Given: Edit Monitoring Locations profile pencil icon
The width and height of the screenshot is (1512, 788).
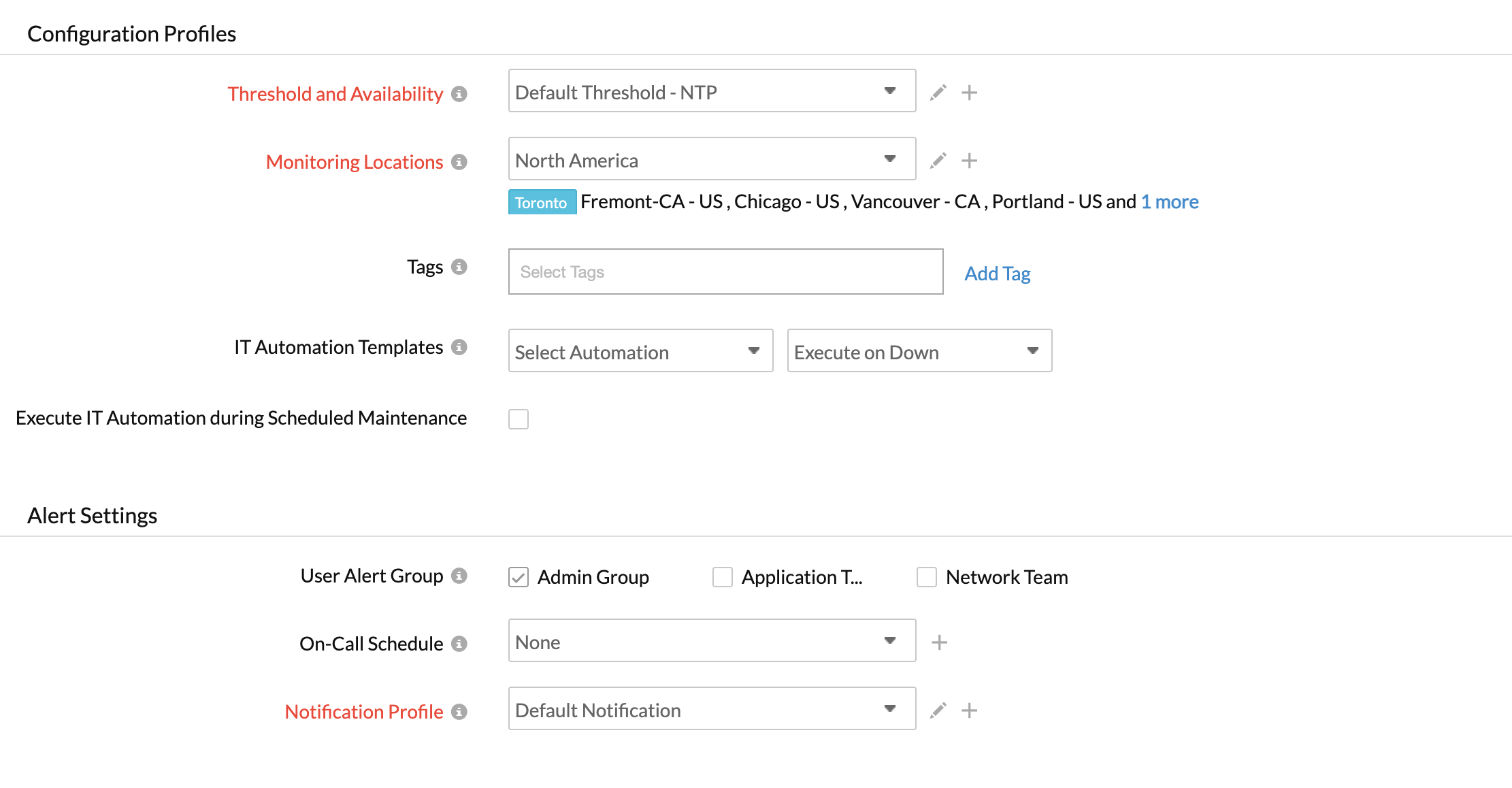Looking at the screenshot, I should coord(938,160).
